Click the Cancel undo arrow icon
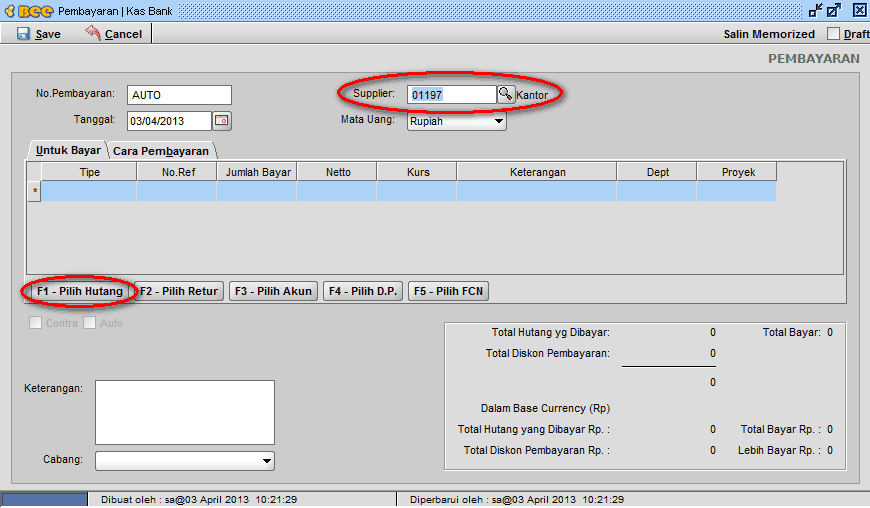Screen dimensions: 870x508 pos(93,33)
